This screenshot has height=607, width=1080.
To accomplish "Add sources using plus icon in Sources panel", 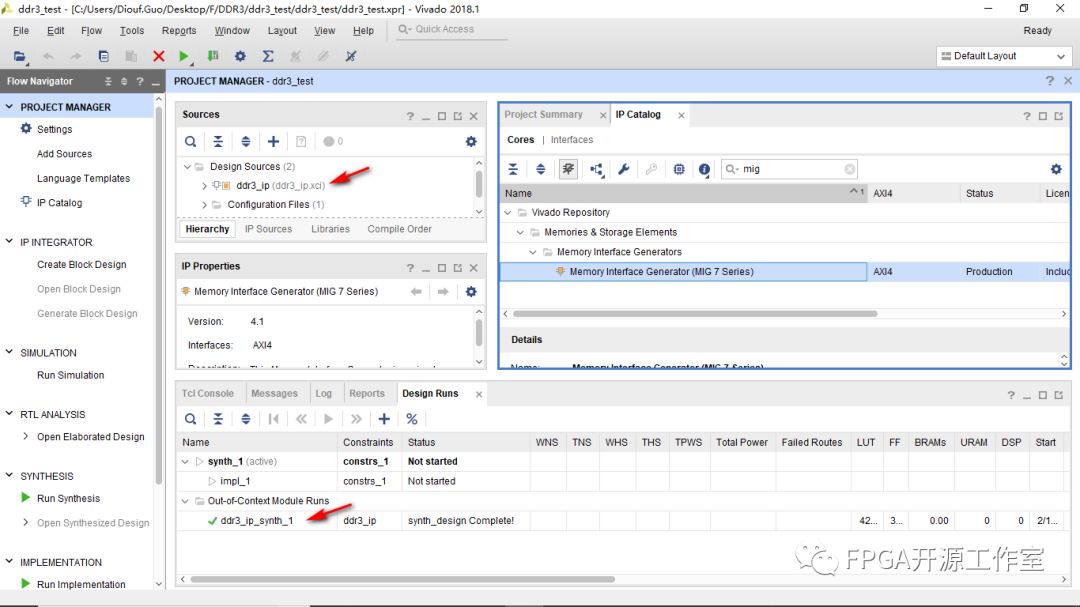I will [273, 142].
